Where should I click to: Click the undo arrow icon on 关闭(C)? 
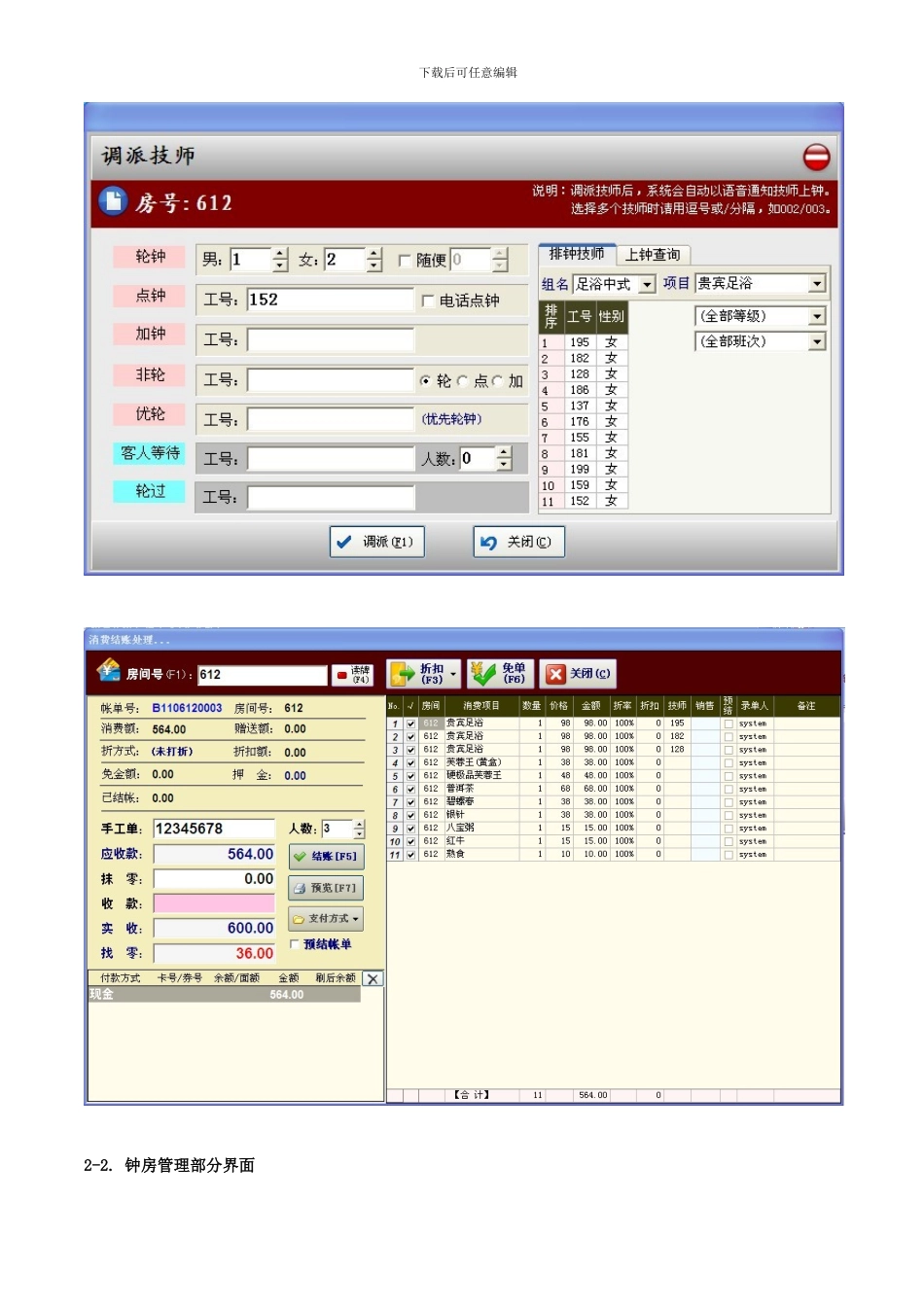point(488,543)
